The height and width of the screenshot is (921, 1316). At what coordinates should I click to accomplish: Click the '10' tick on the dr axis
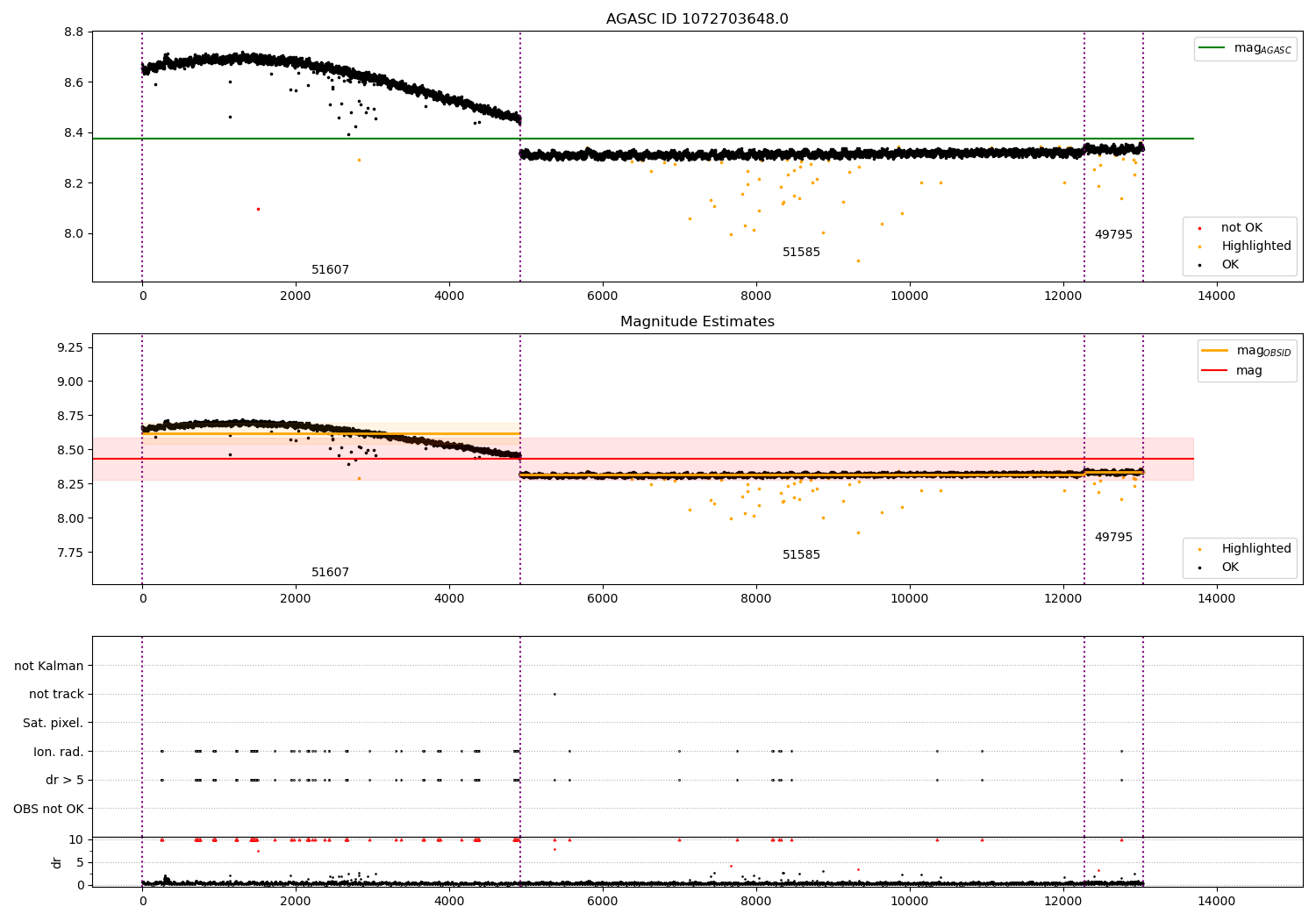pos(76,839)
